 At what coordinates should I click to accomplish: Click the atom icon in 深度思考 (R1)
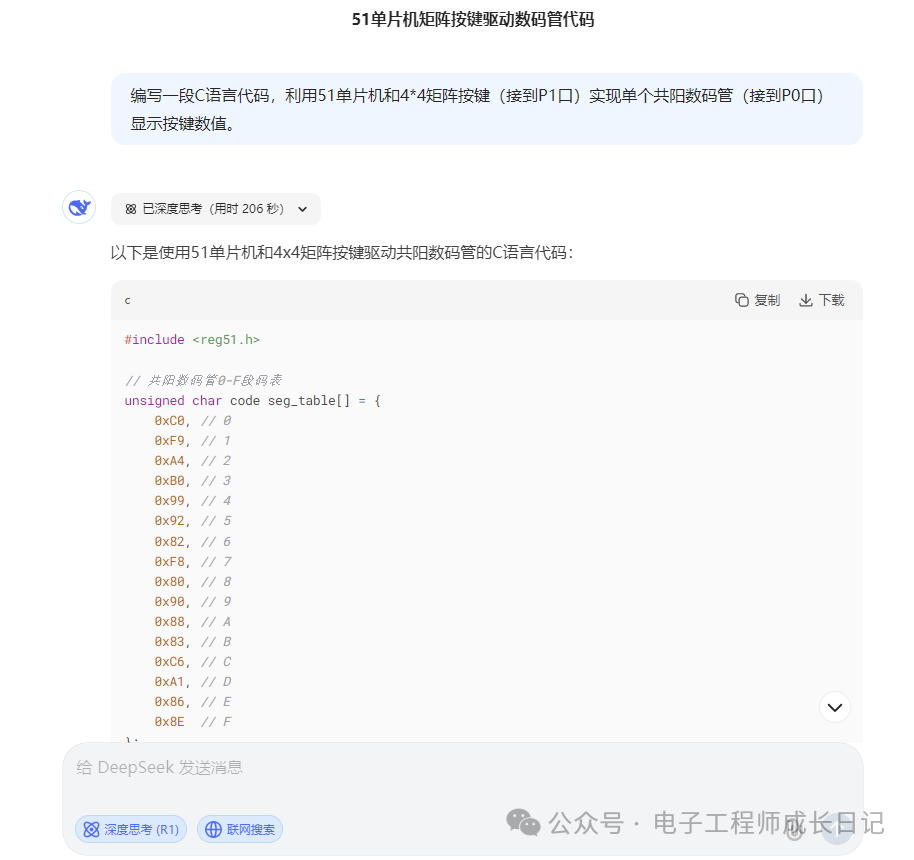(x=92, y=829)
